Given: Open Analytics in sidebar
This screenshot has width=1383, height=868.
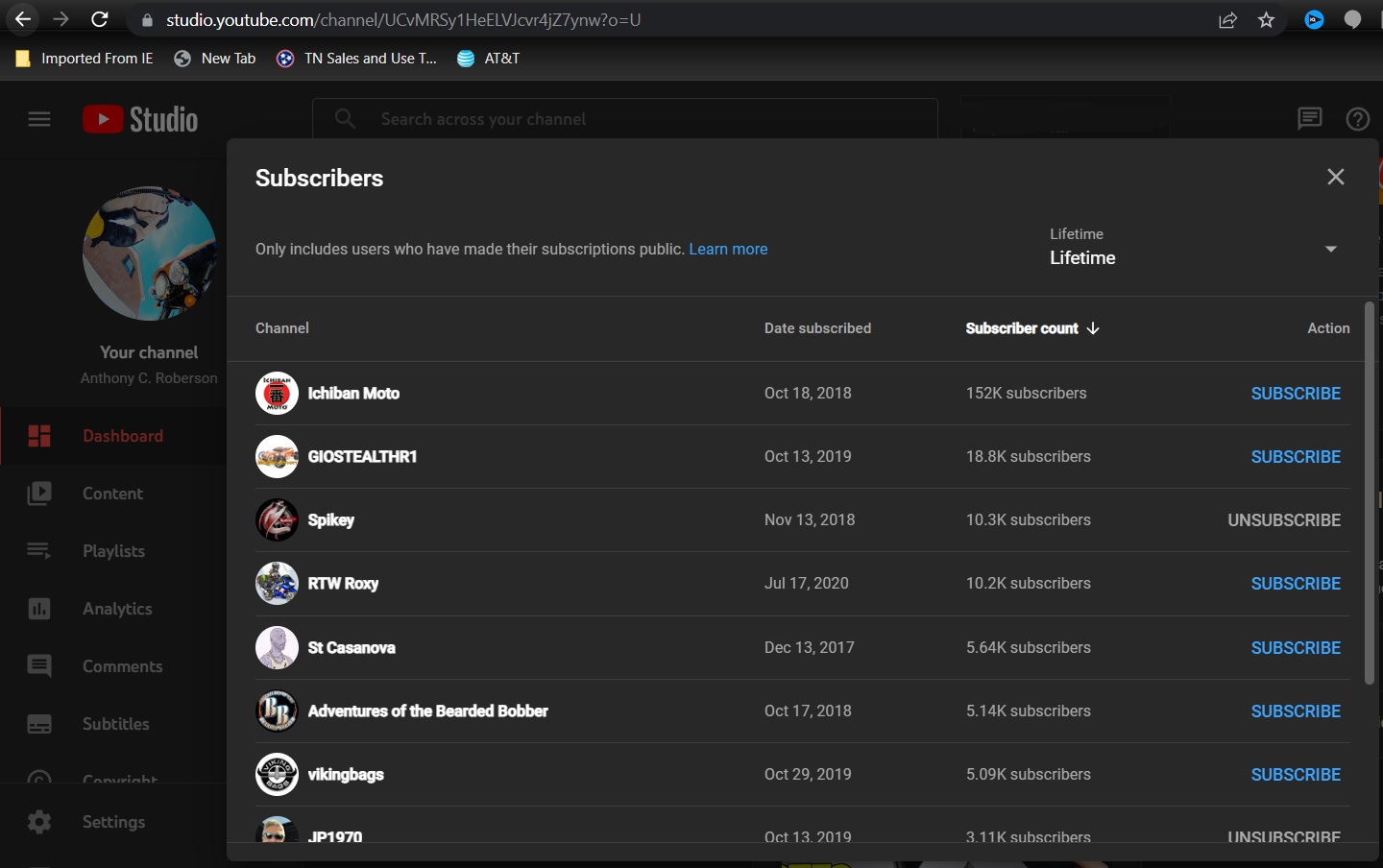Looking at the screenshot, I should 113,609.
